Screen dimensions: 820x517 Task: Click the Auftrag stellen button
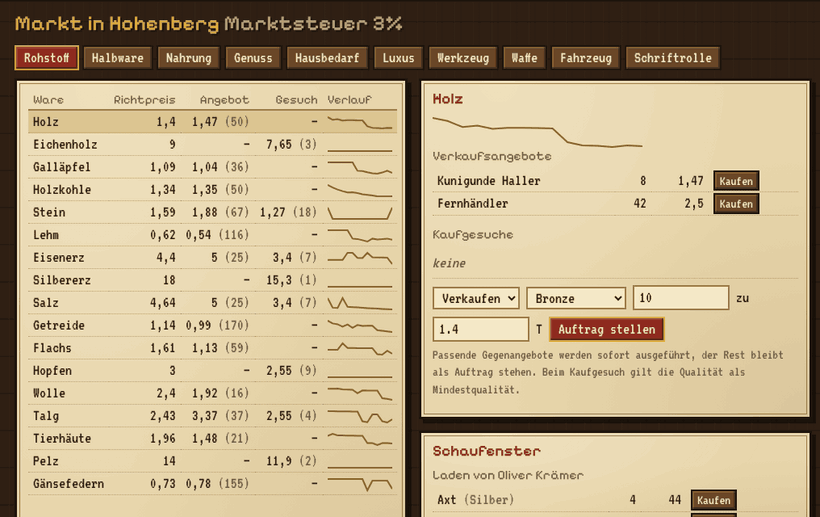pyautogui.click(x=607, y=329)
